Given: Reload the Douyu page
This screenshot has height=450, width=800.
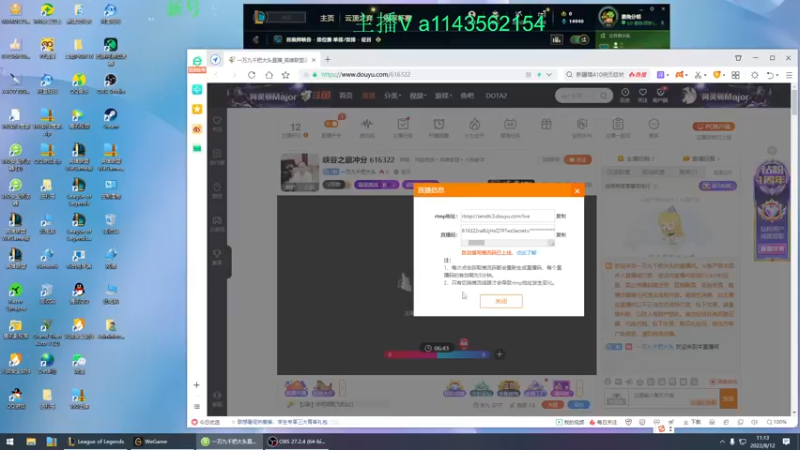Looking at the screenshot, I should 252,75.
